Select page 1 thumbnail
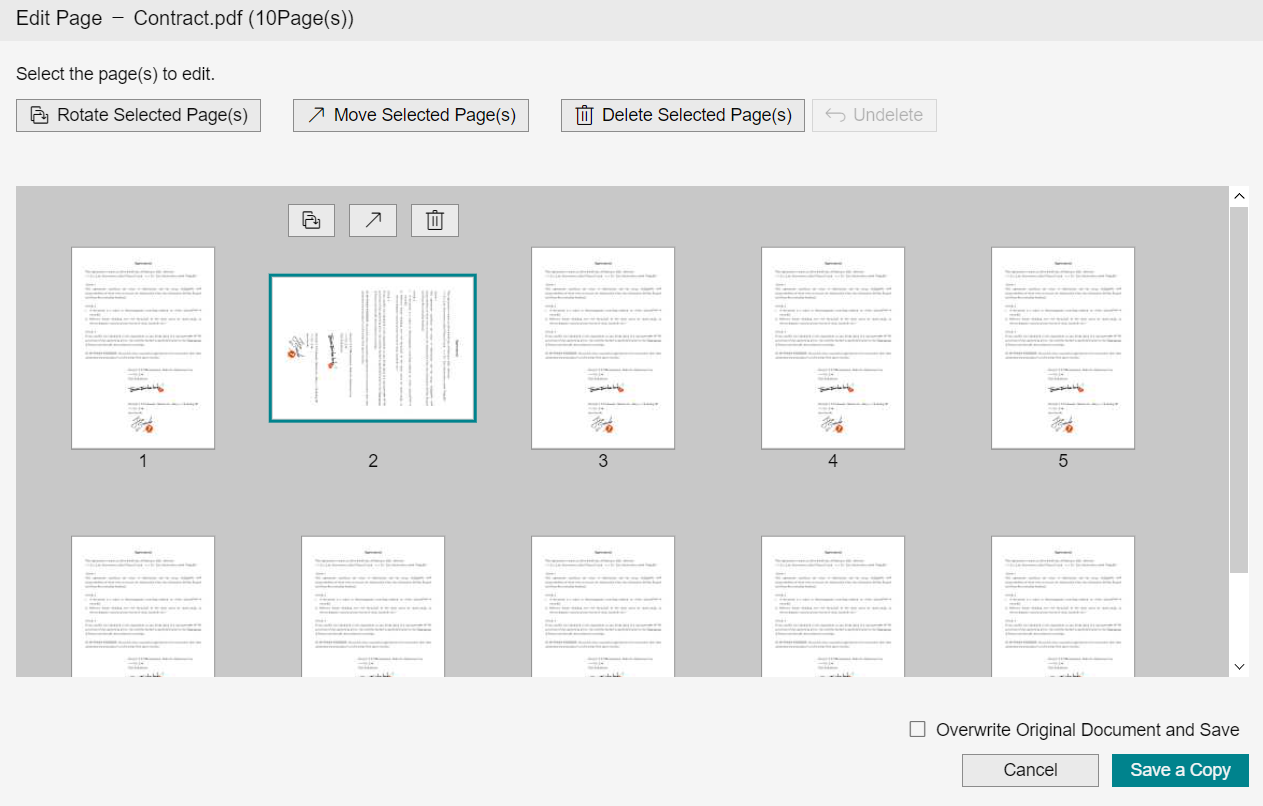Viewport: 1263px width, 806px height. (143, 348)
